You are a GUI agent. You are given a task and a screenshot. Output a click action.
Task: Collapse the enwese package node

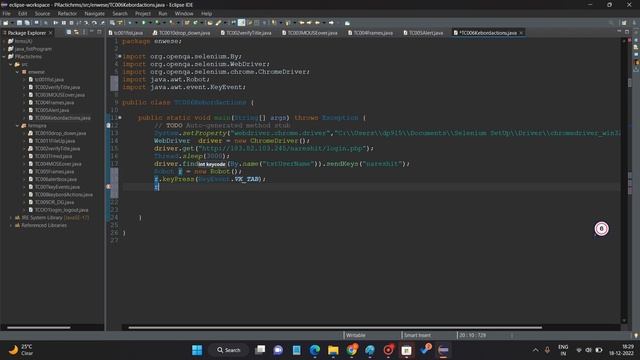tap(18, 72)
